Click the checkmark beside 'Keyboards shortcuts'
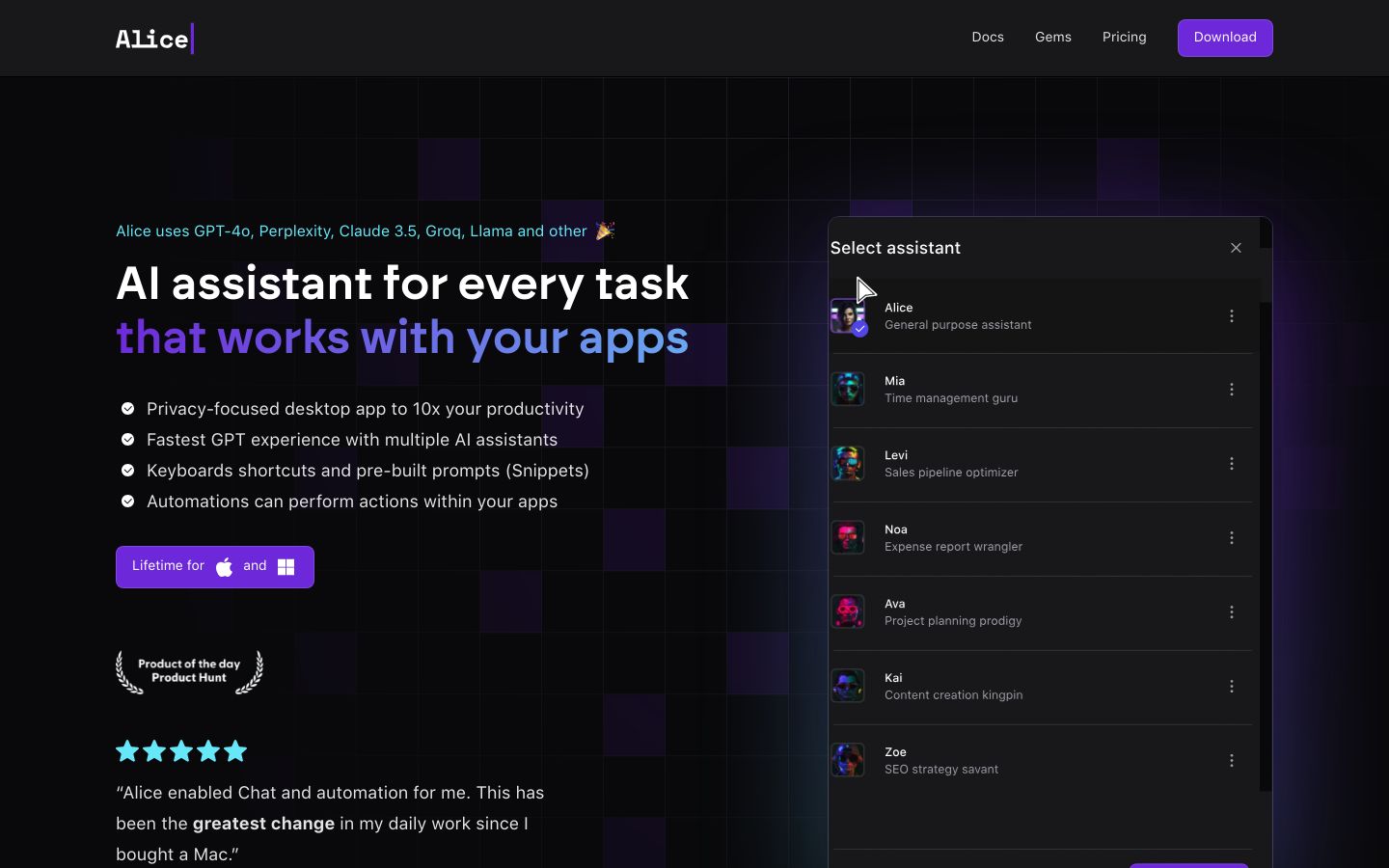 [x=127, y=471]
